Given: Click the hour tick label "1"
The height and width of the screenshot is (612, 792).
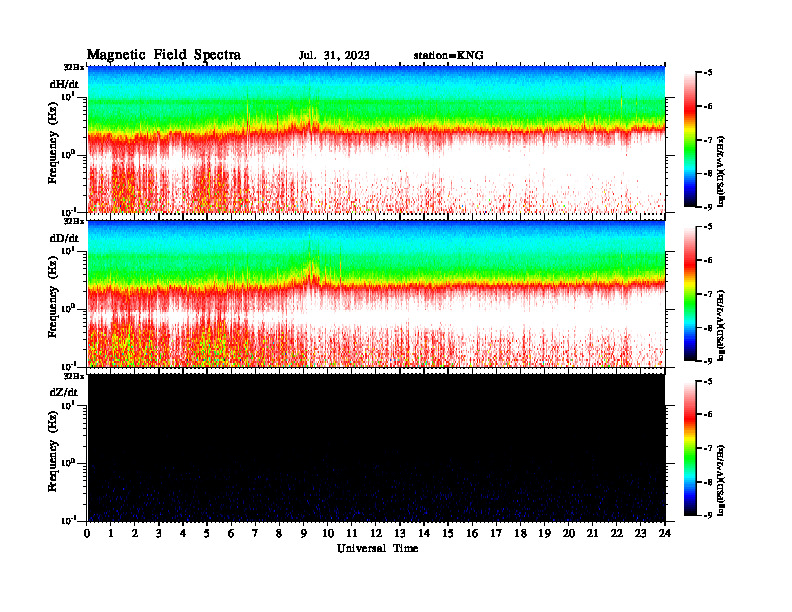Looking at the screenshot, I should click(111, 534).
